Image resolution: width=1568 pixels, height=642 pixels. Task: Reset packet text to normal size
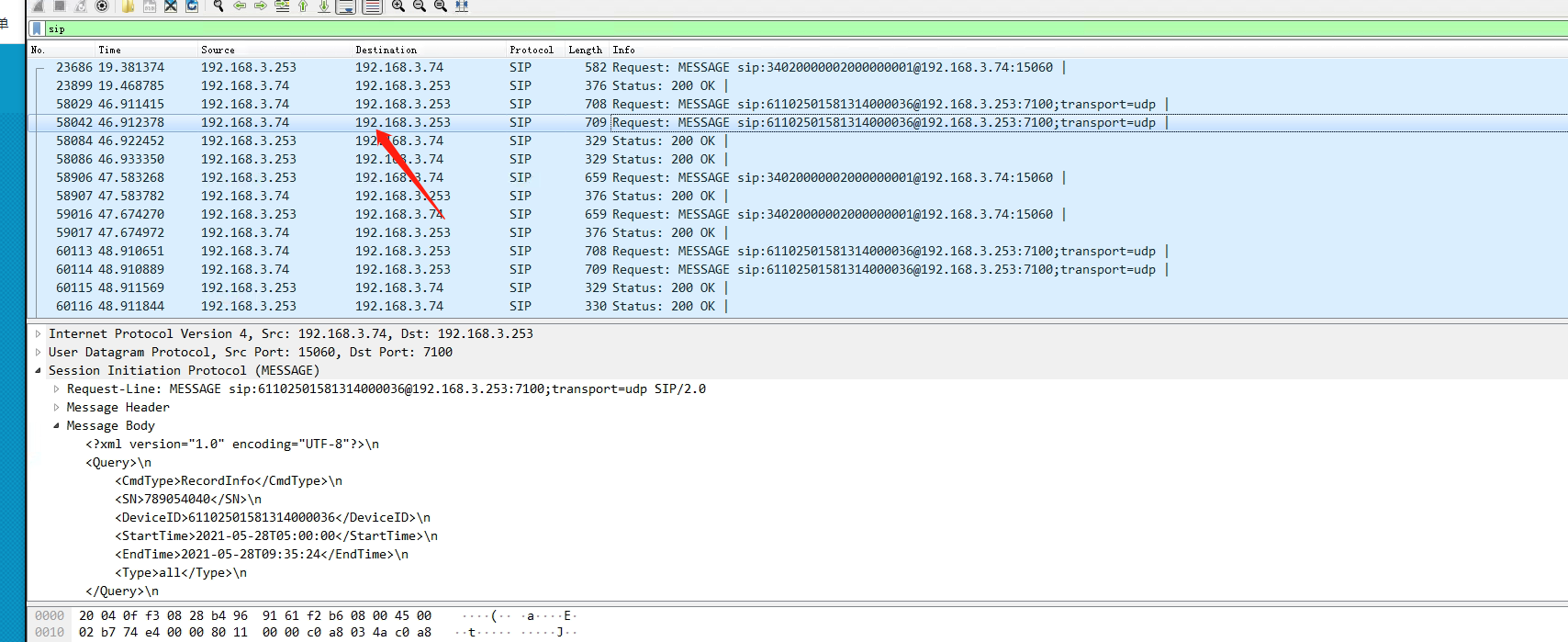tap(441, 6)
